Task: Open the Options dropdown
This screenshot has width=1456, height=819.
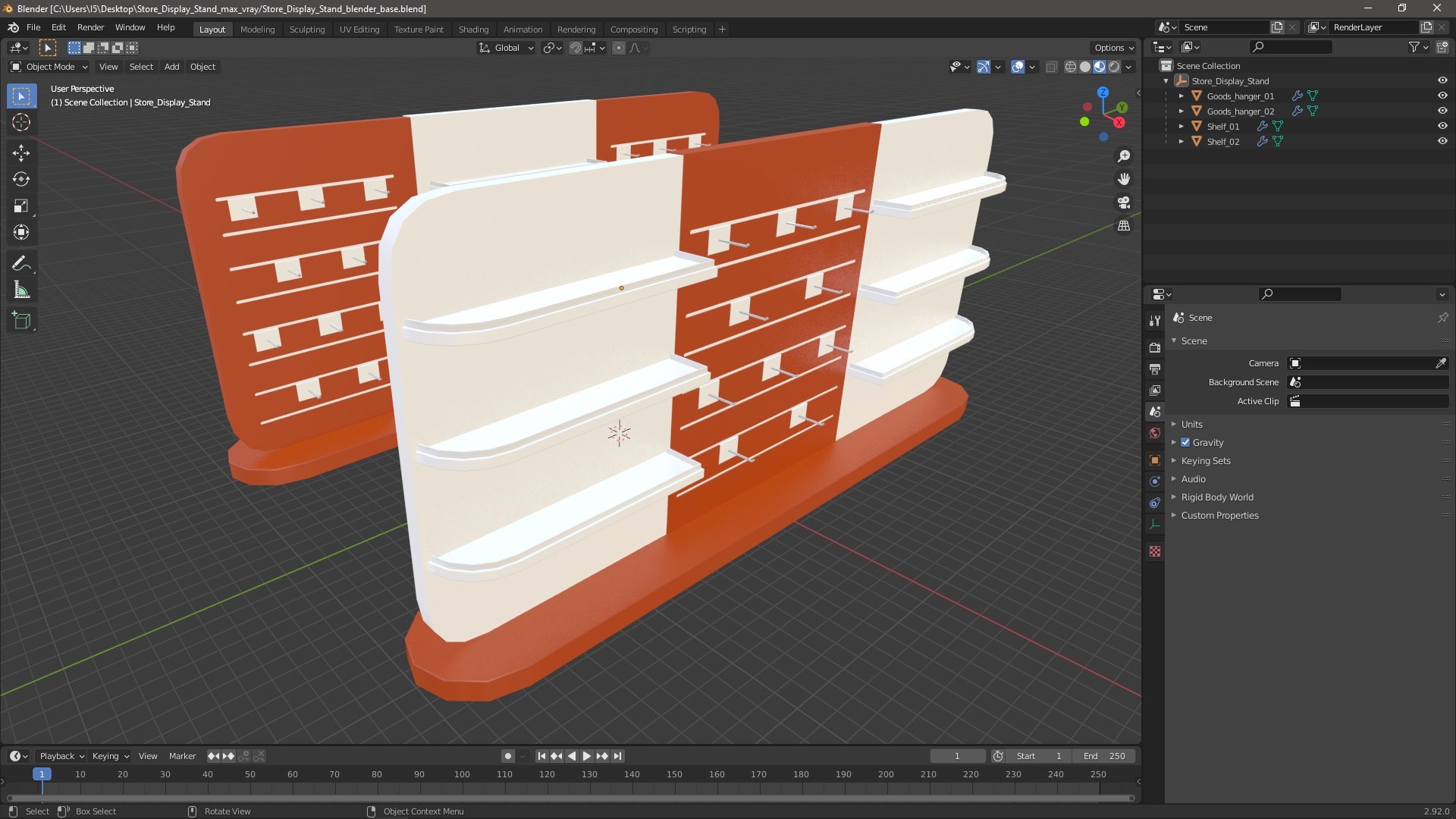Action: tap(1114, 48)
